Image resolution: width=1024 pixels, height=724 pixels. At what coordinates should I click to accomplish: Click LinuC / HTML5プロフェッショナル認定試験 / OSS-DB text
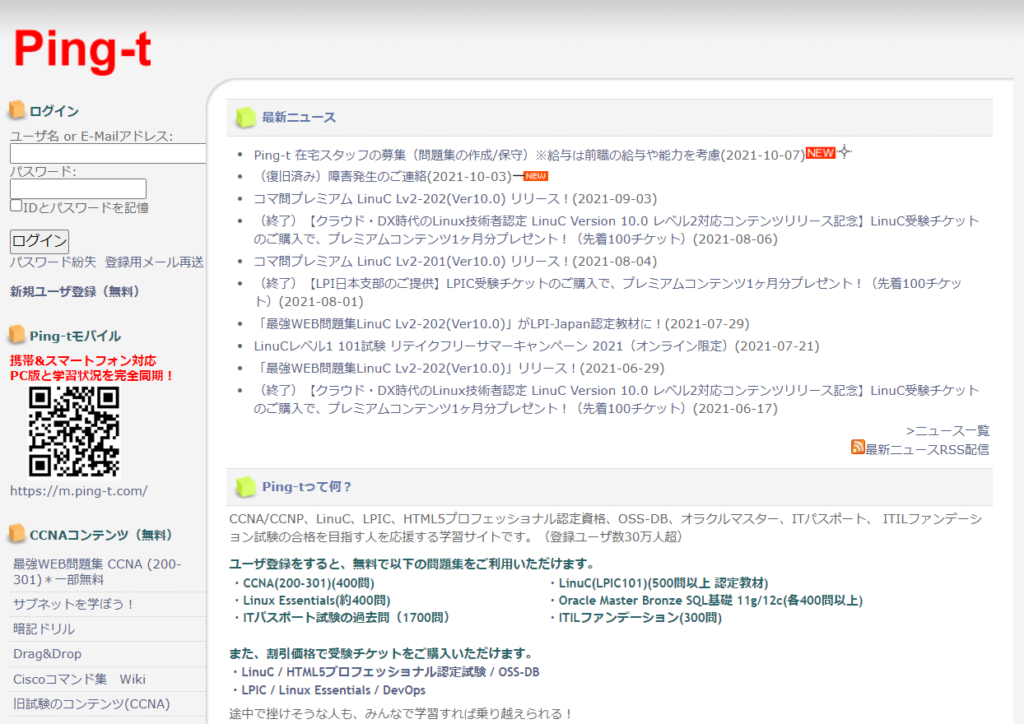[390, 672]
